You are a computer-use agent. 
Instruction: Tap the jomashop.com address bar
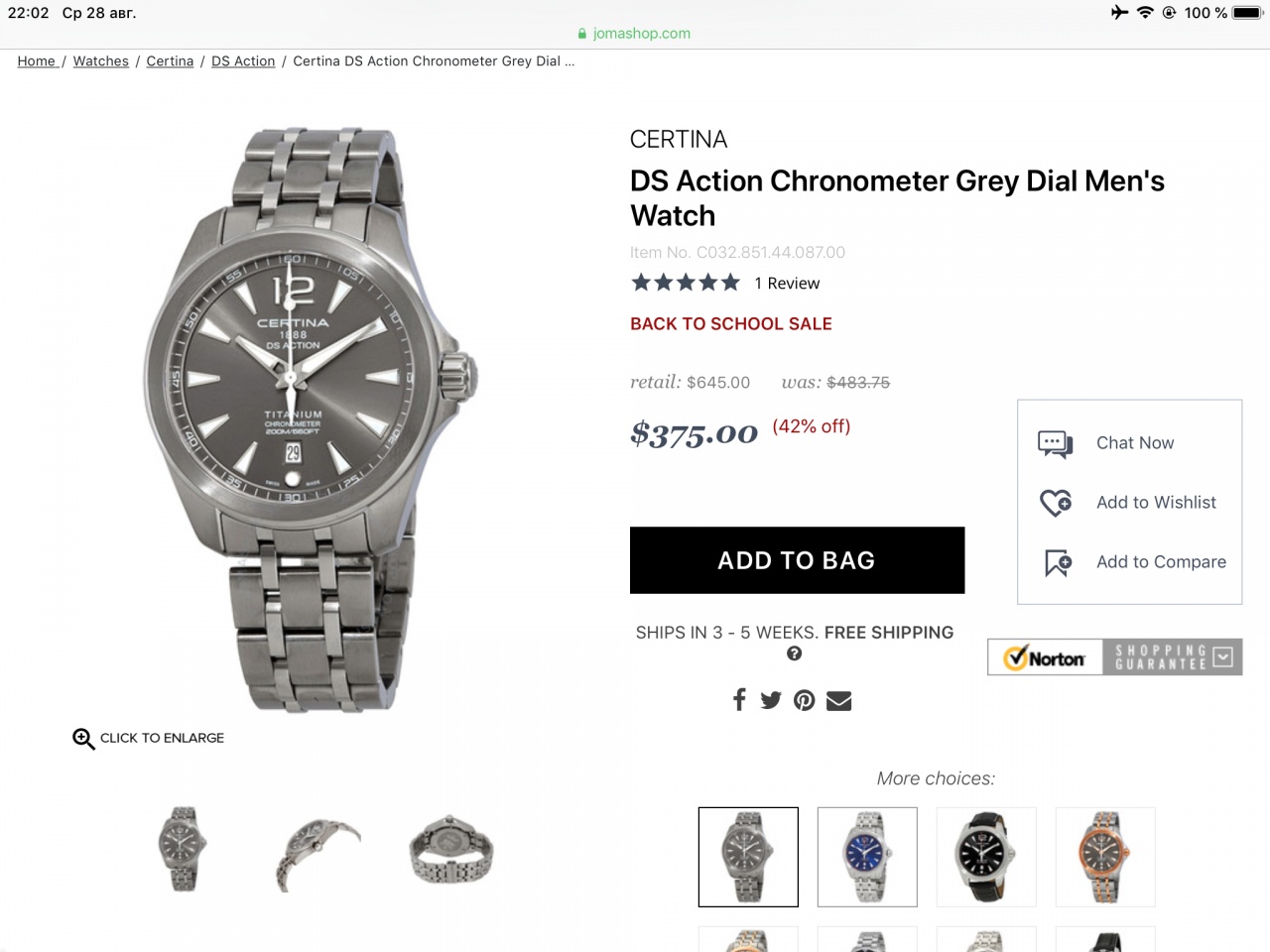click(635, 33)
